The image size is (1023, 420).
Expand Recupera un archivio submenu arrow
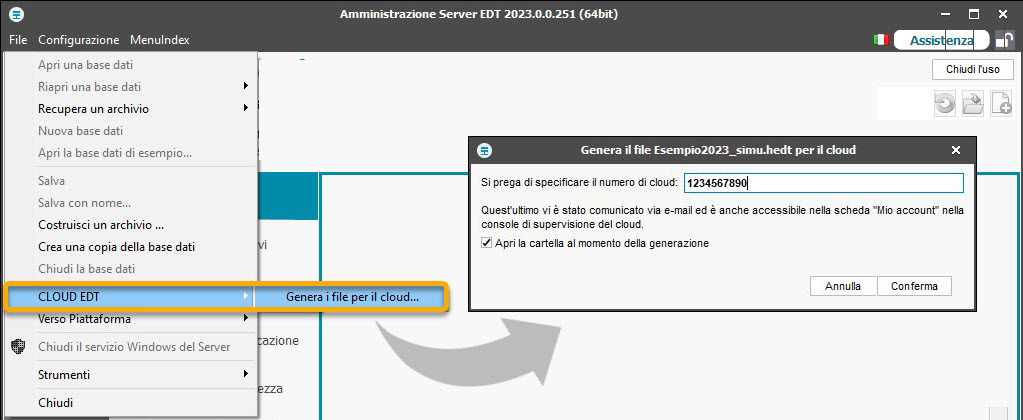[246, 108]
